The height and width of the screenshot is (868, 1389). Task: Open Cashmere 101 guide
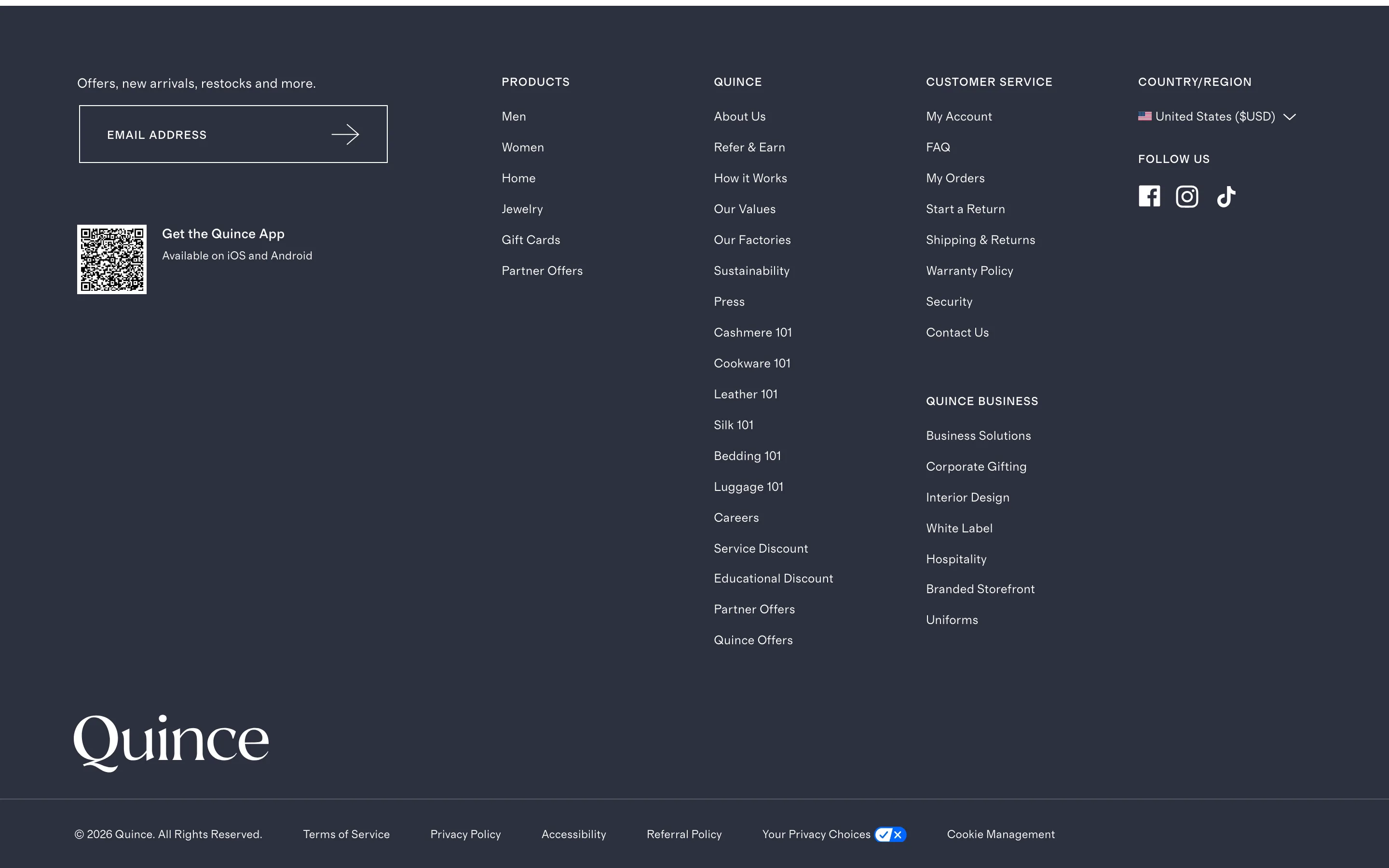tap(752, 332)
